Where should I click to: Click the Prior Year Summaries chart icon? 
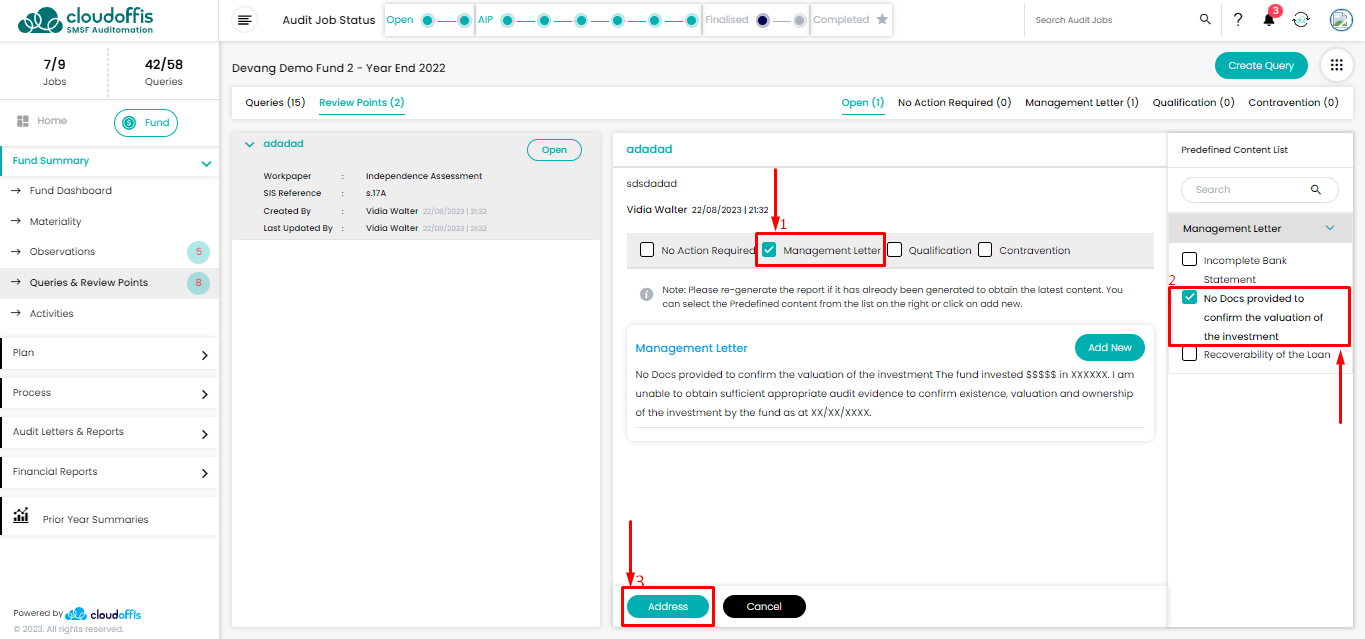pos(21,516)
